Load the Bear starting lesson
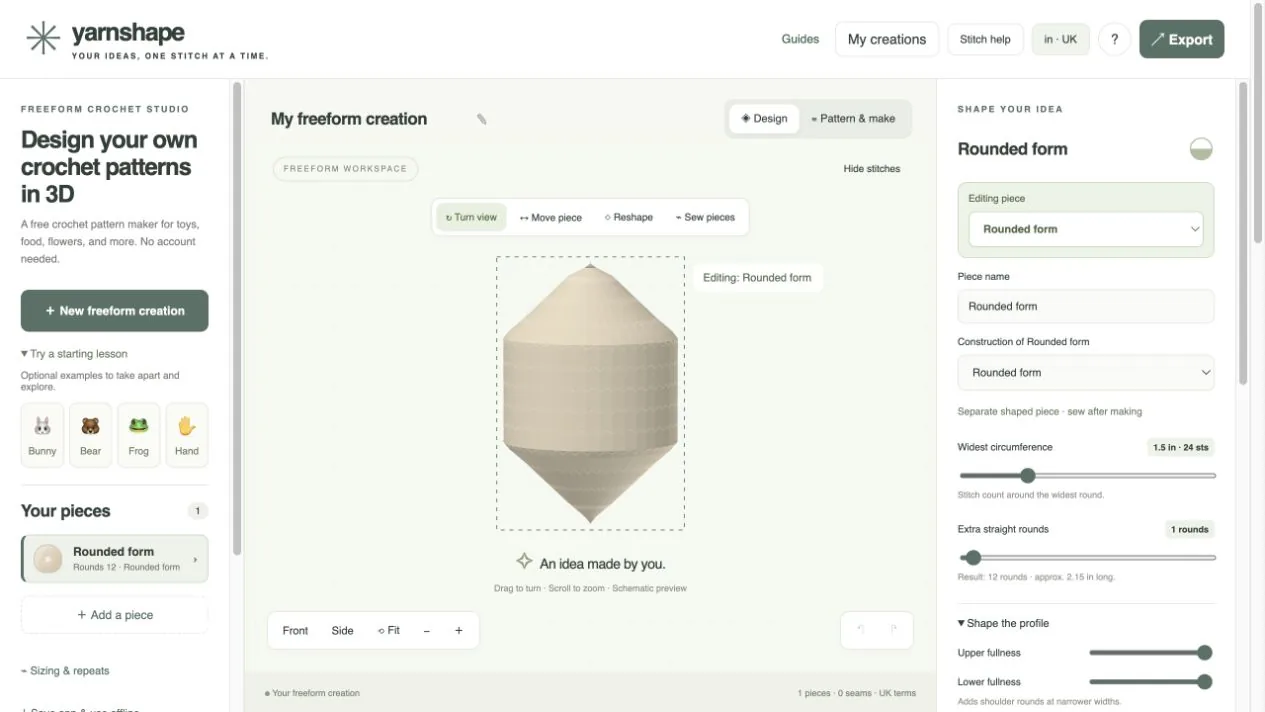This screenshot has height=712, width=1265. click(x=91, y=435)
